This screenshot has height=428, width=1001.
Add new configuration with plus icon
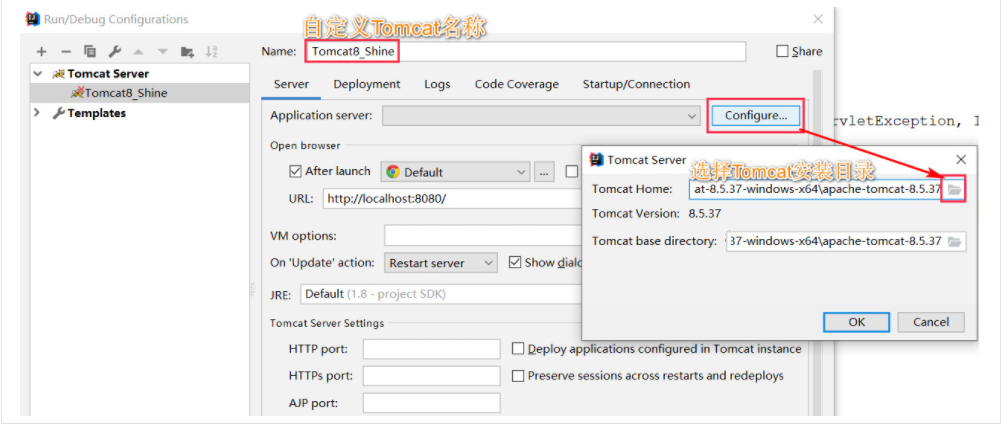(x=41, y=52)
